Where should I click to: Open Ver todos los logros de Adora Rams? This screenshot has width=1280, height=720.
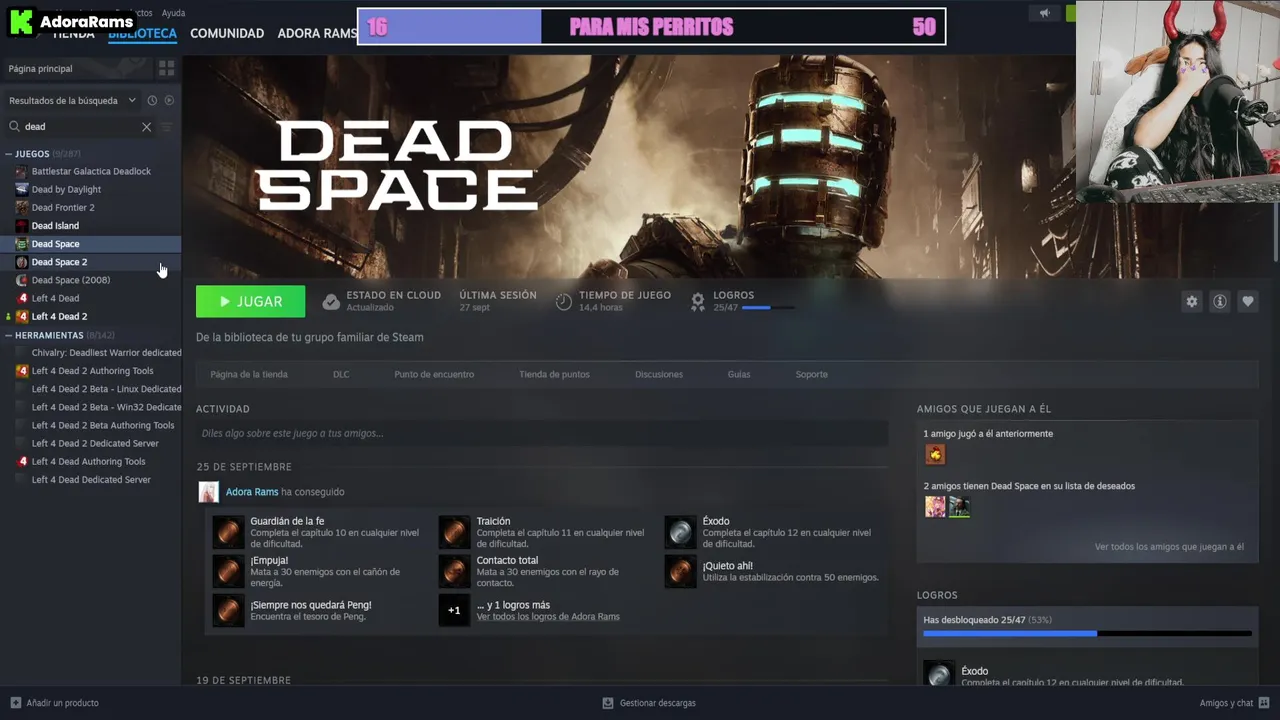[x=548, y=617]
